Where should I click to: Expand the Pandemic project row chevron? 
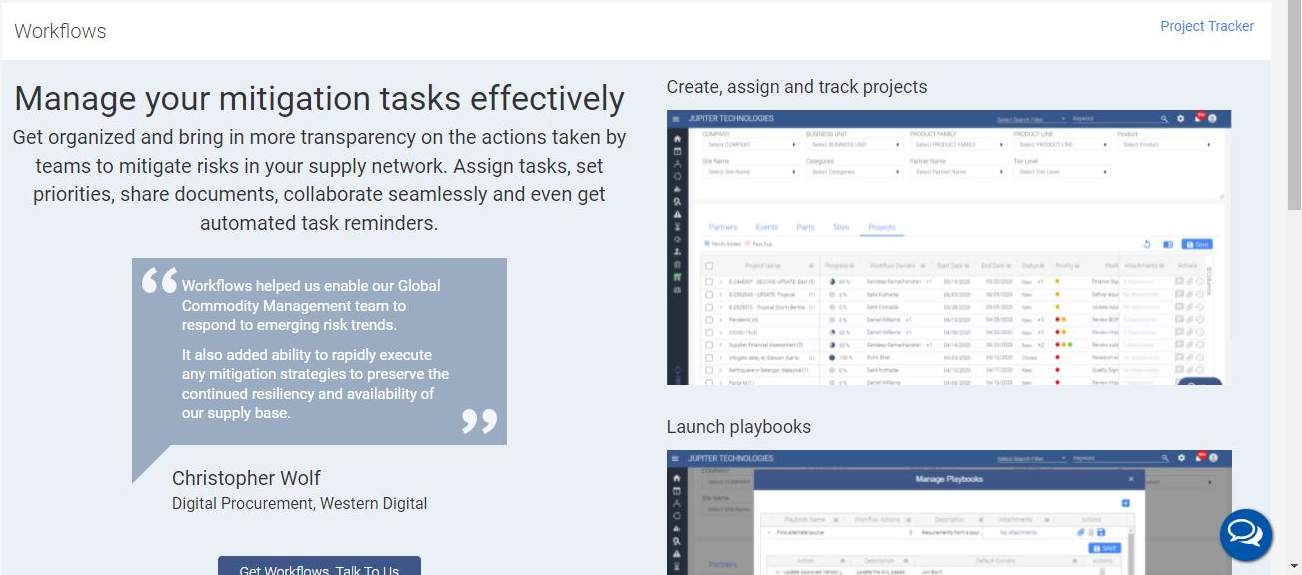tap(721, 319)
